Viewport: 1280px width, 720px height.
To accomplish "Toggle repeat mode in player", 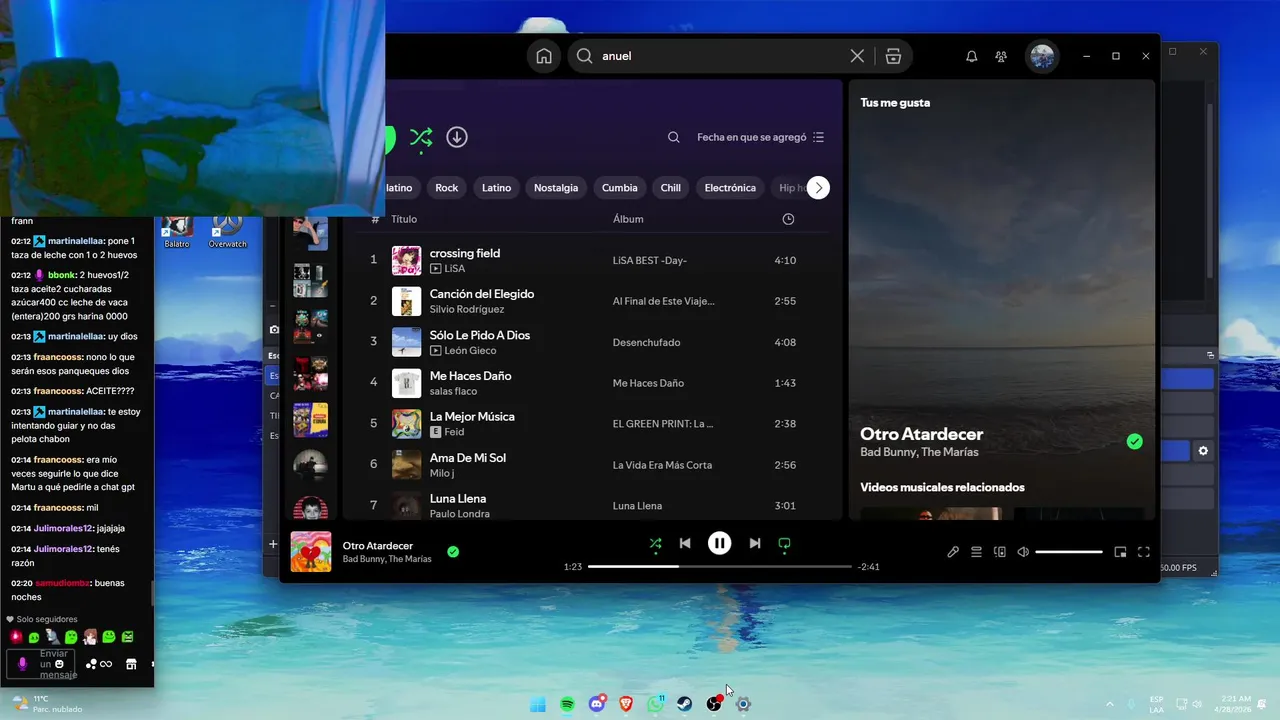I will (x=784, y=543).
